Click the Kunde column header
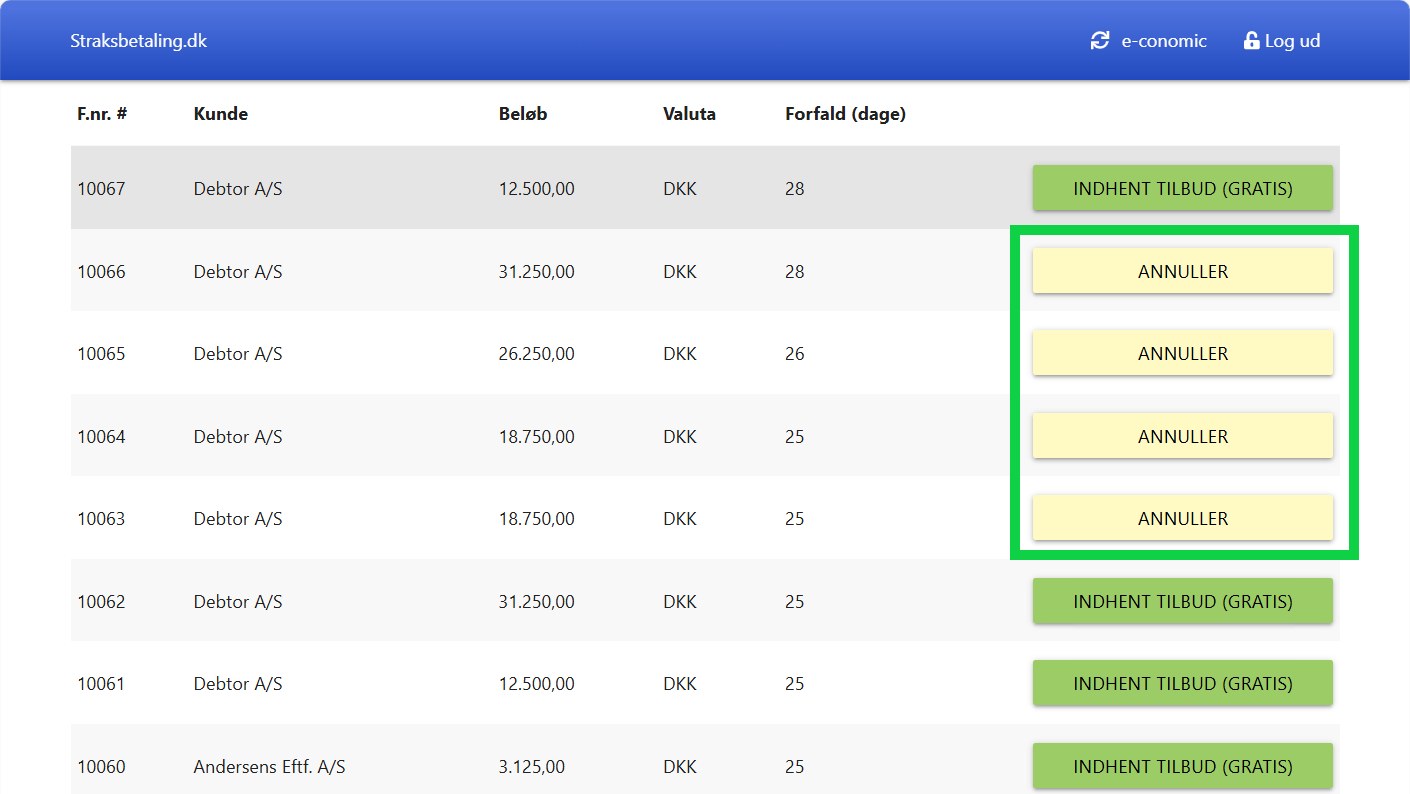The height and width of the screenshot is (794, 1410). [220, 114]
